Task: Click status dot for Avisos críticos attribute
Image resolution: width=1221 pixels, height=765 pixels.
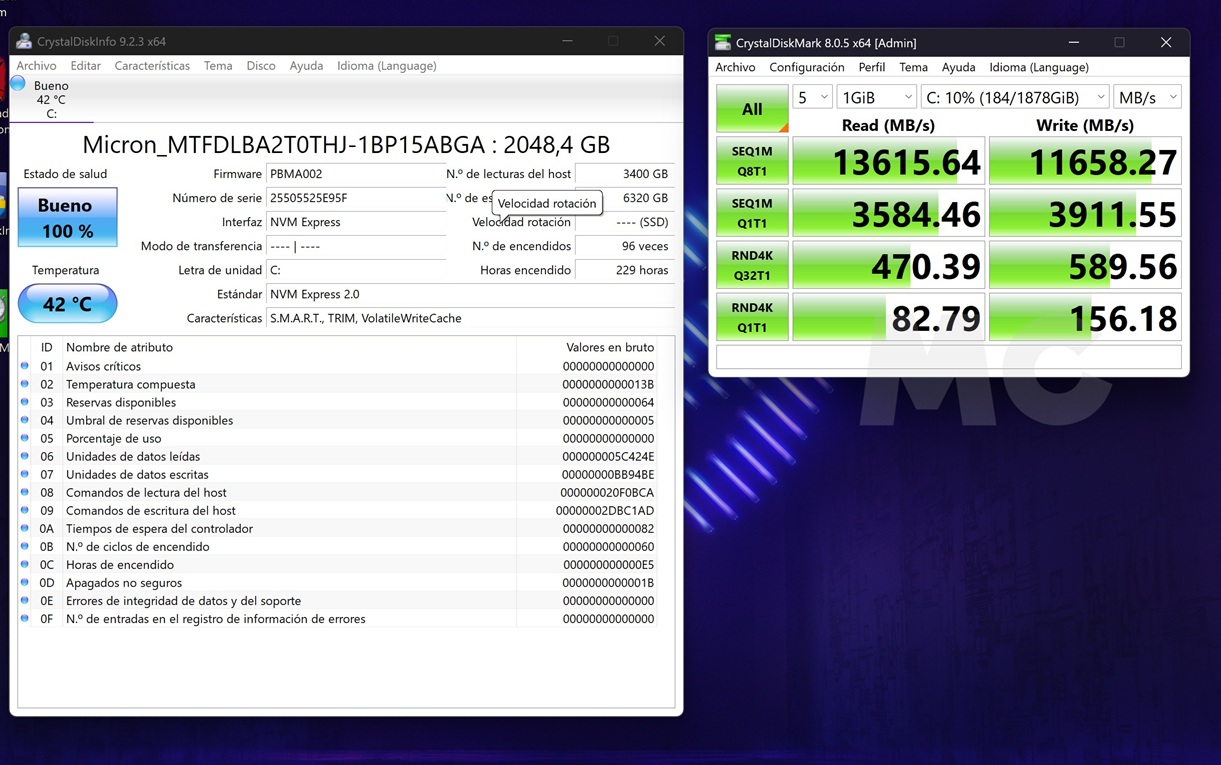Action: click(25, 366)
